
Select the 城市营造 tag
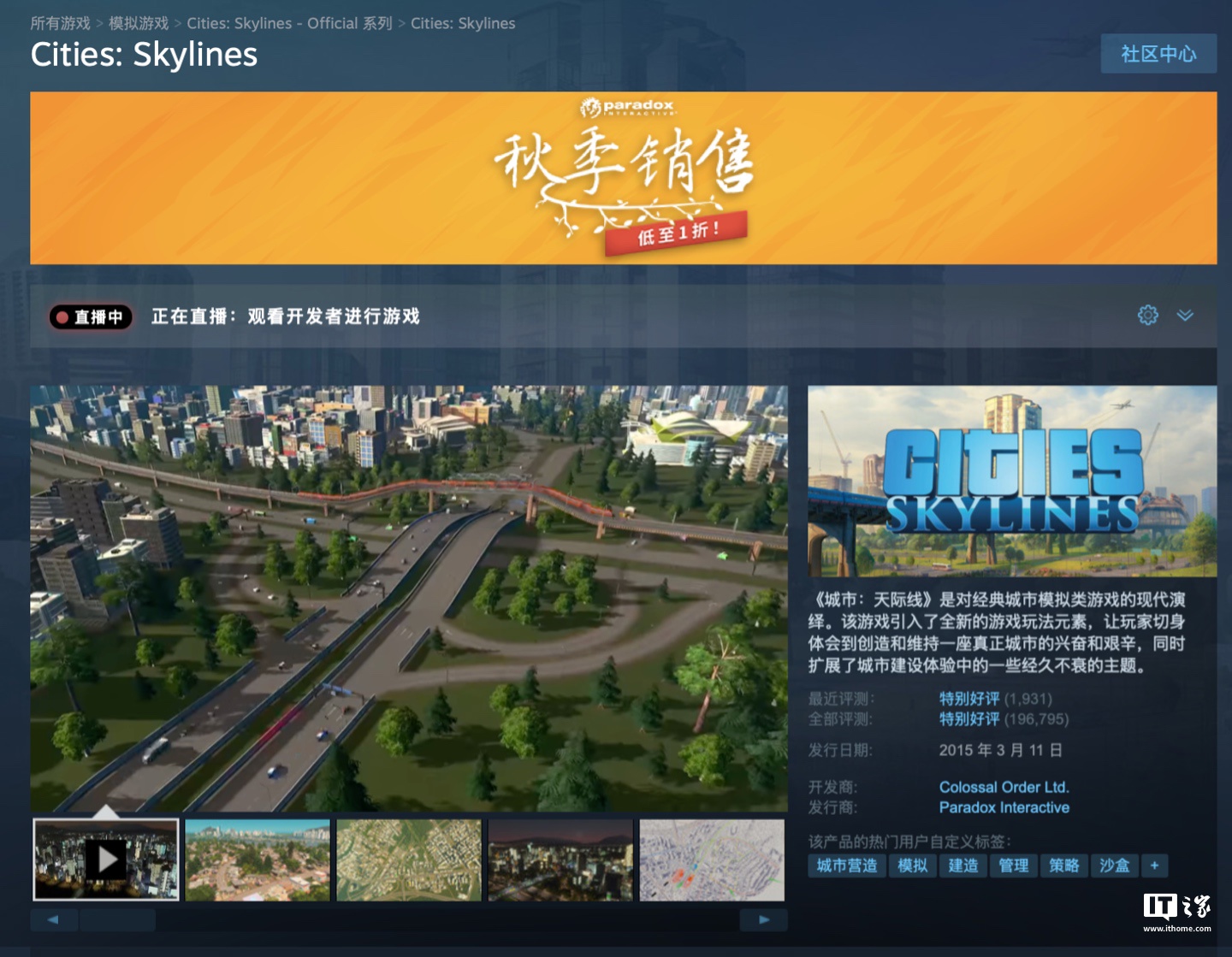pyautogui.click(x=847, y=865)
